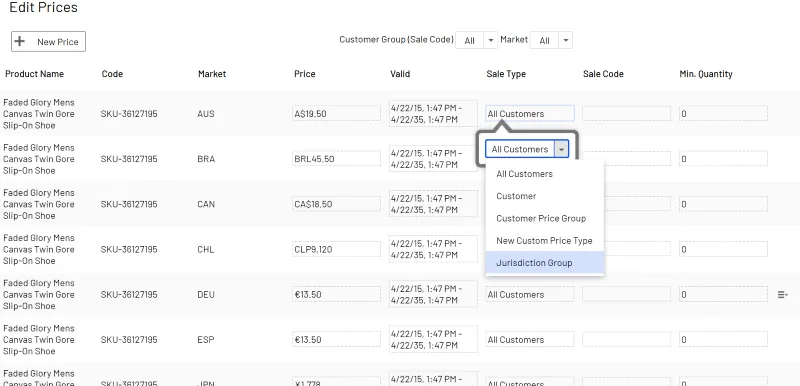Click SKU-36127195 code in AUS row

click(x=129, y=114)
